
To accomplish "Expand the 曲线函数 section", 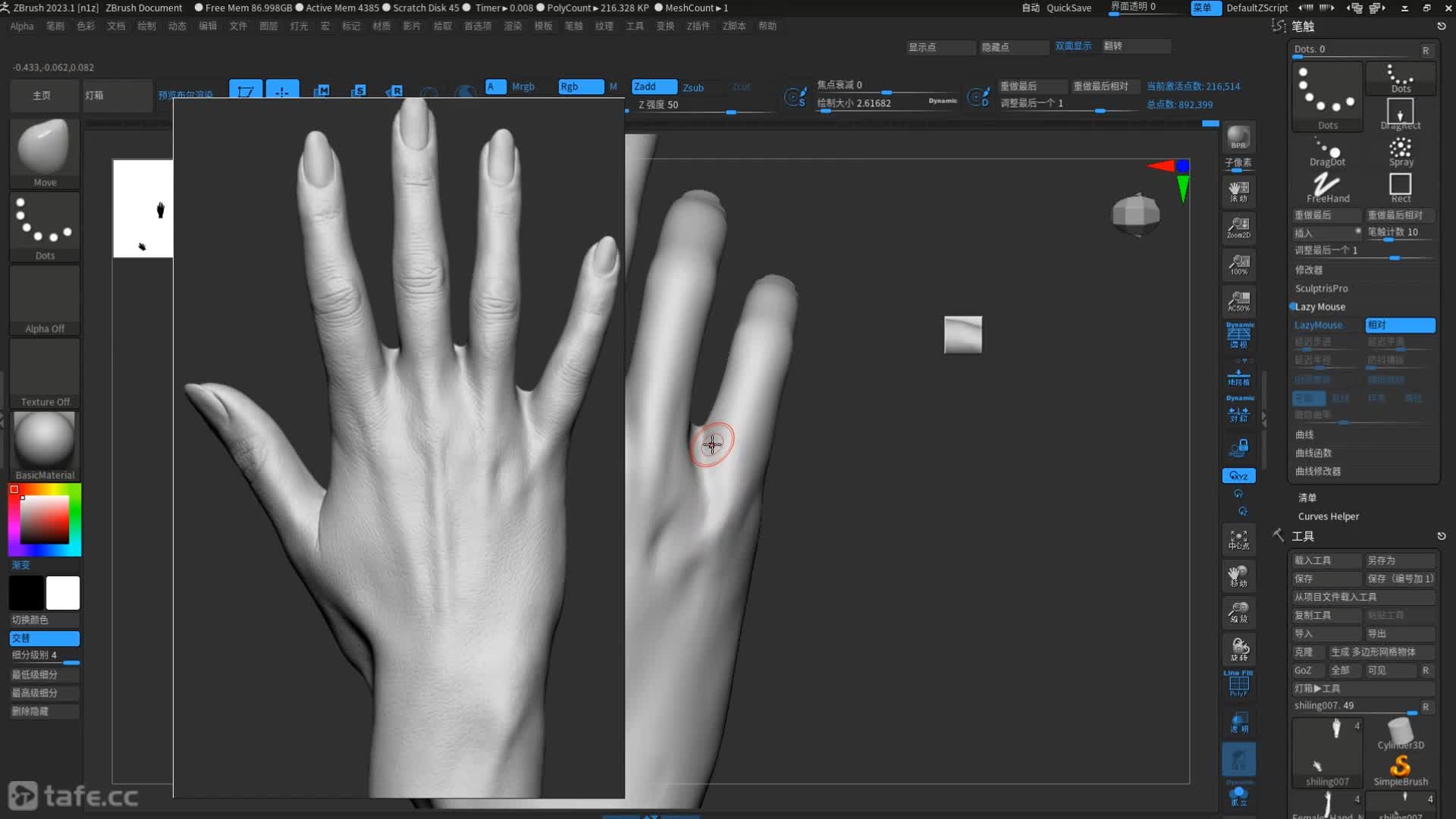I will point(1313,453).
